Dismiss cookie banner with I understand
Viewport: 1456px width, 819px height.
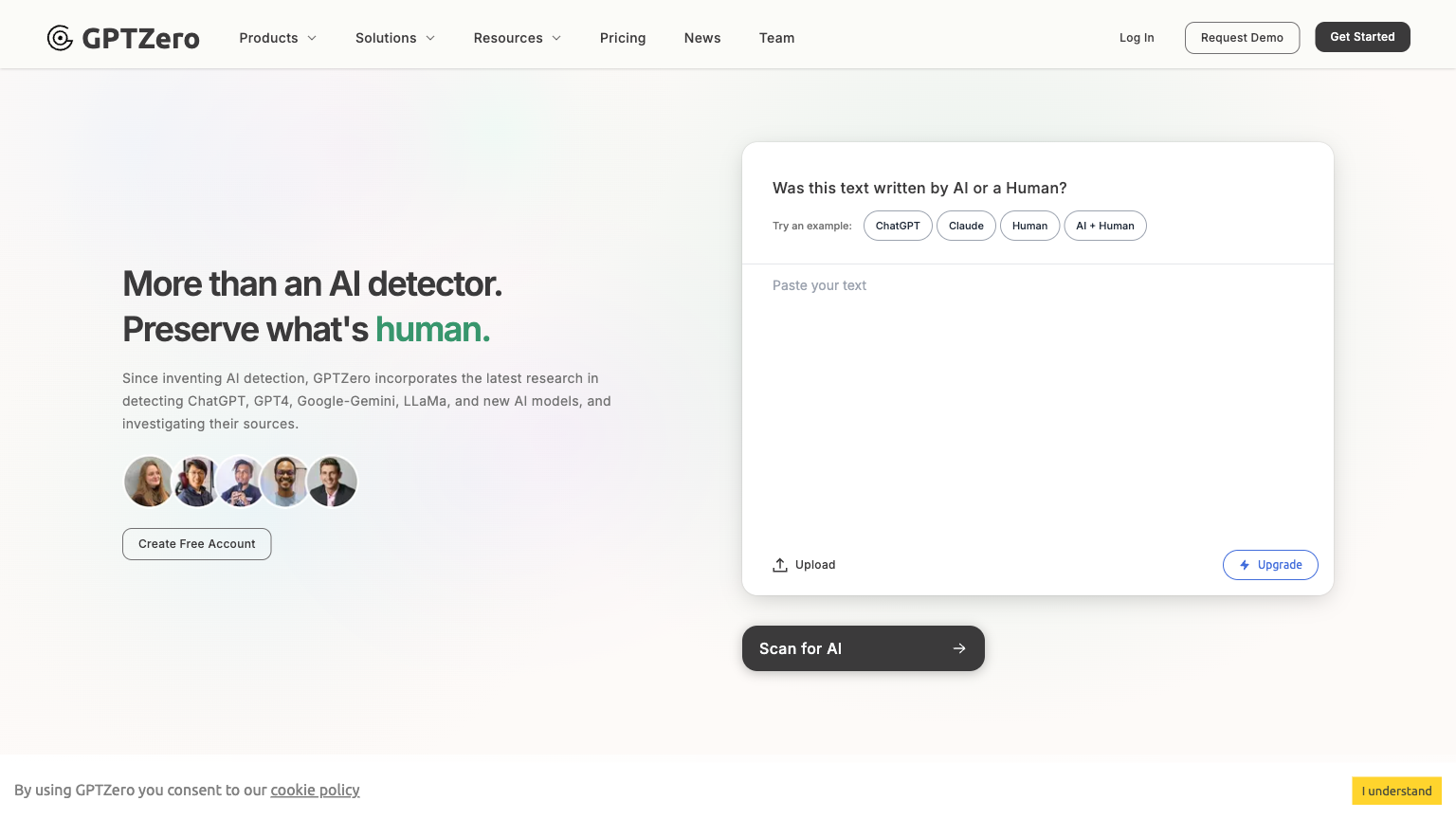click(1396, 791)
